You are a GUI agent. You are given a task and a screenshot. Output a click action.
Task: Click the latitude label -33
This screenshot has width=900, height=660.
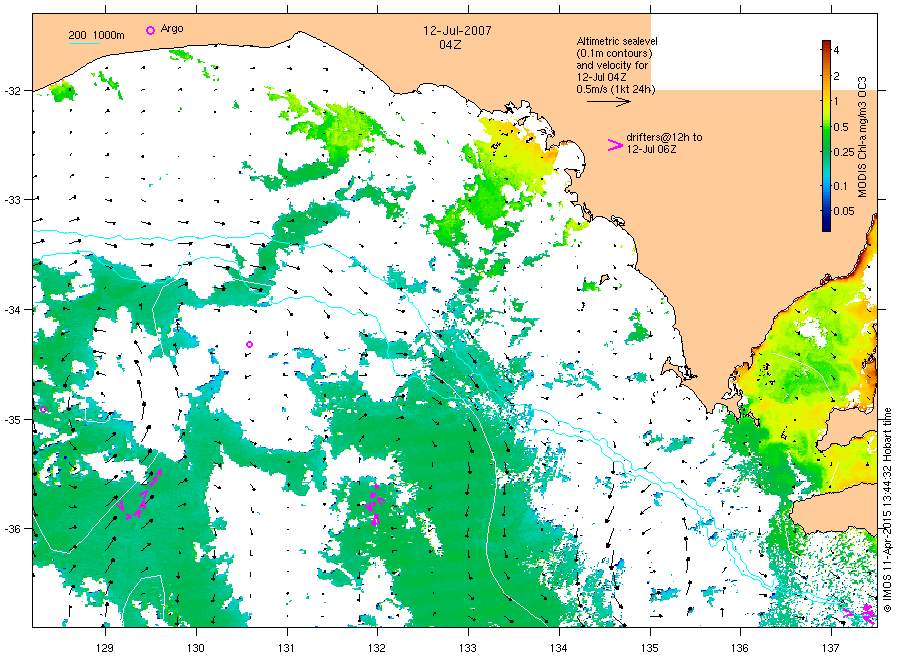12,200
